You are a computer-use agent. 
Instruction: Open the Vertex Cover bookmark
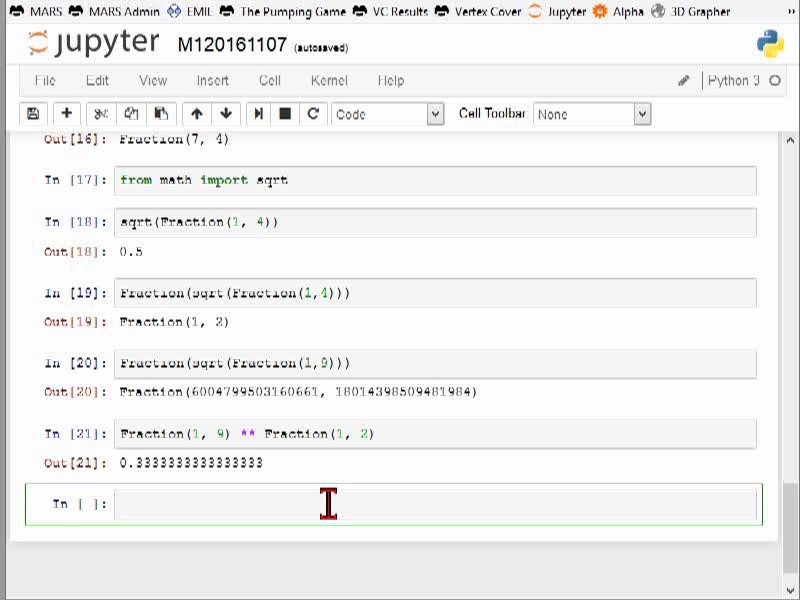click(478, 11)
